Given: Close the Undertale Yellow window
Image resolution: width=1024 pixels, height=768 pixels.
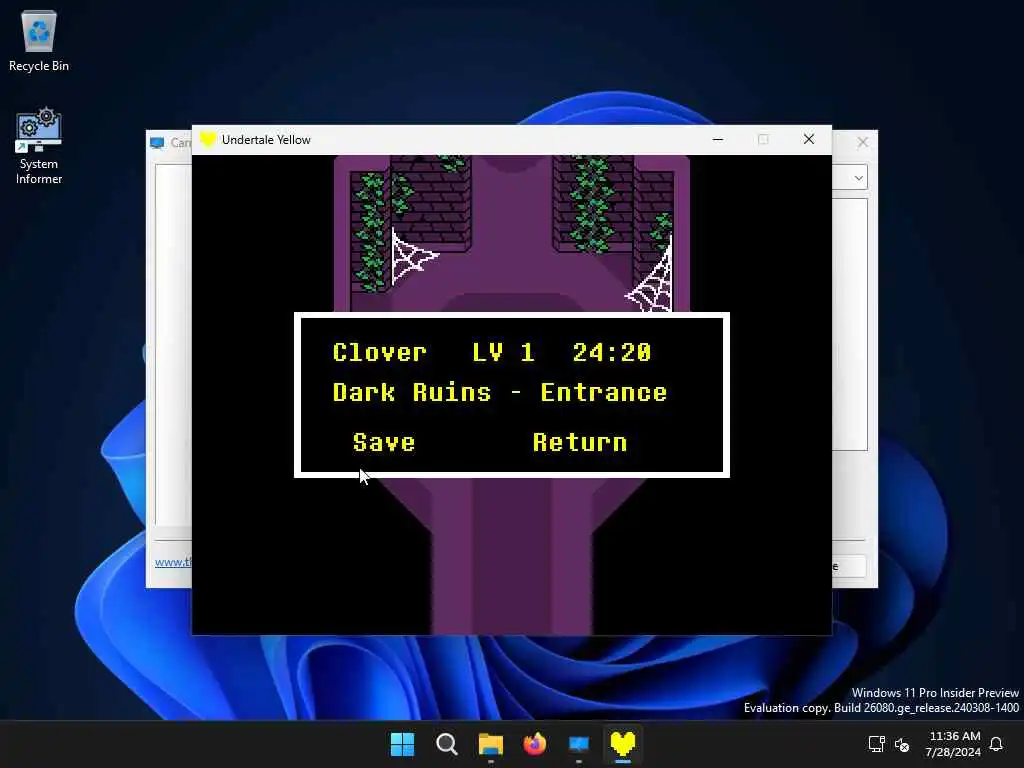Looking at the screenshot, I should (x=808, y=139).
